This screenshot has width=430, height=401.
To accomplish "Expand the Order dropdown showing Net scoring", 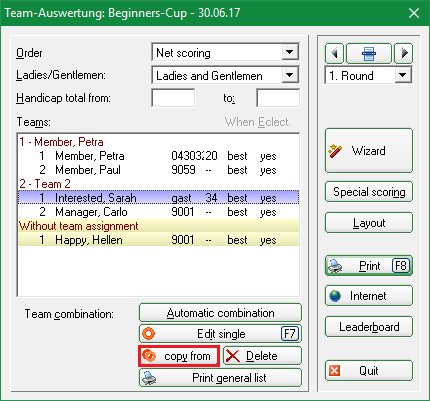I will [290, 52].
